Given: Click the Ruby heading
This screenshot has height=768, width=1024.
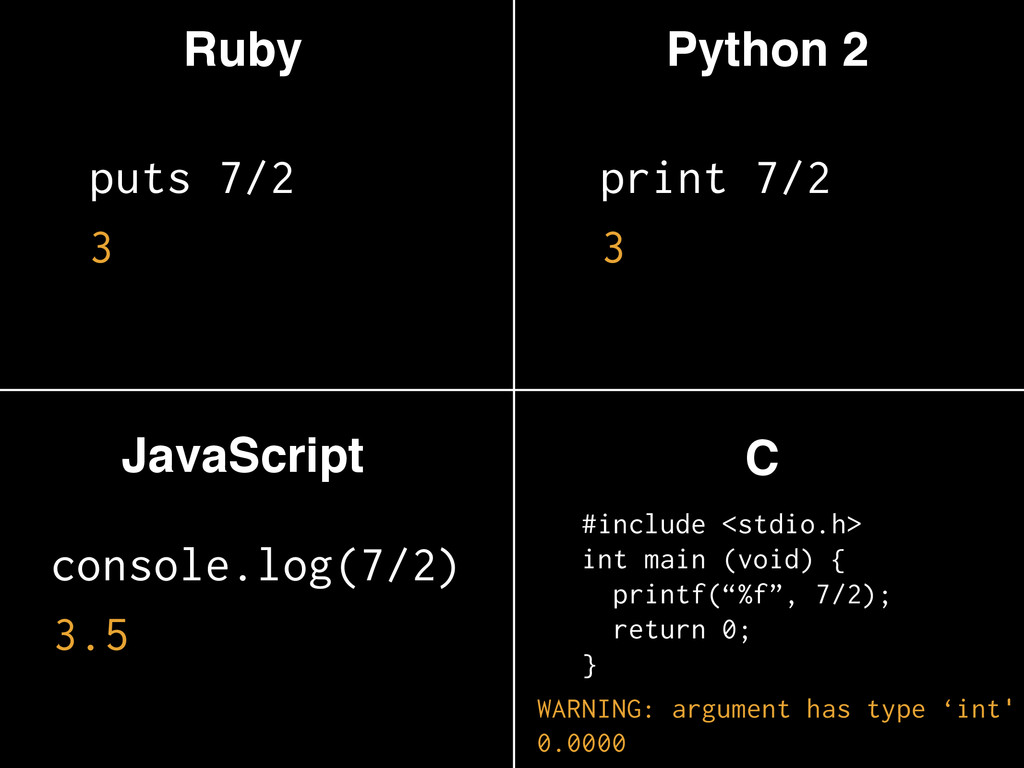Looking at the screenshot, I should (242, 50).
